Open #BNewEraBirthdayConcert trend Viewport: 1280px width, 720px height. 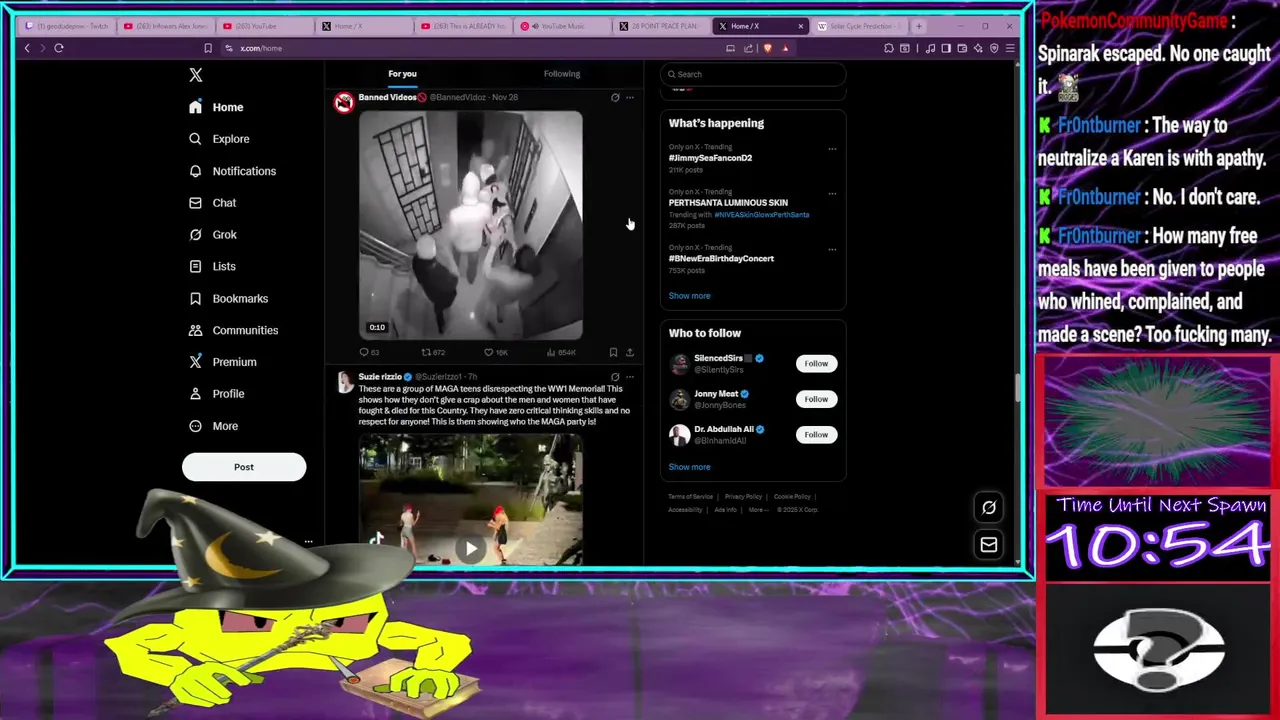(x=721, y=259)
